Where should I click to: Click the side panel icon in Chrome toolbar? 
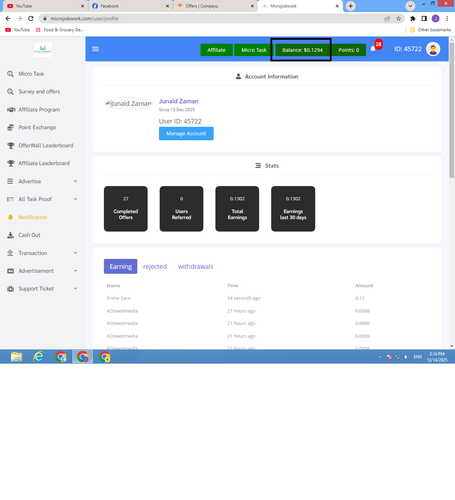424,19
